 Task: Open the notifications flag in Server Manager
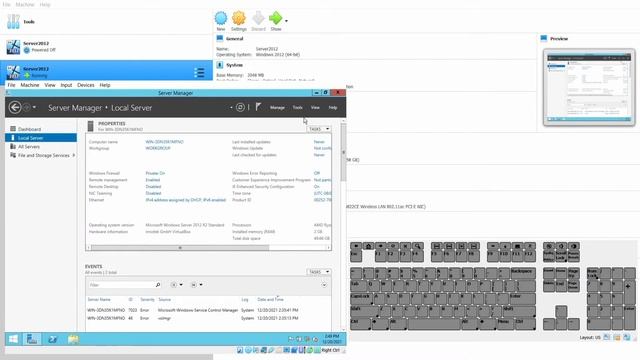(258, 107)
